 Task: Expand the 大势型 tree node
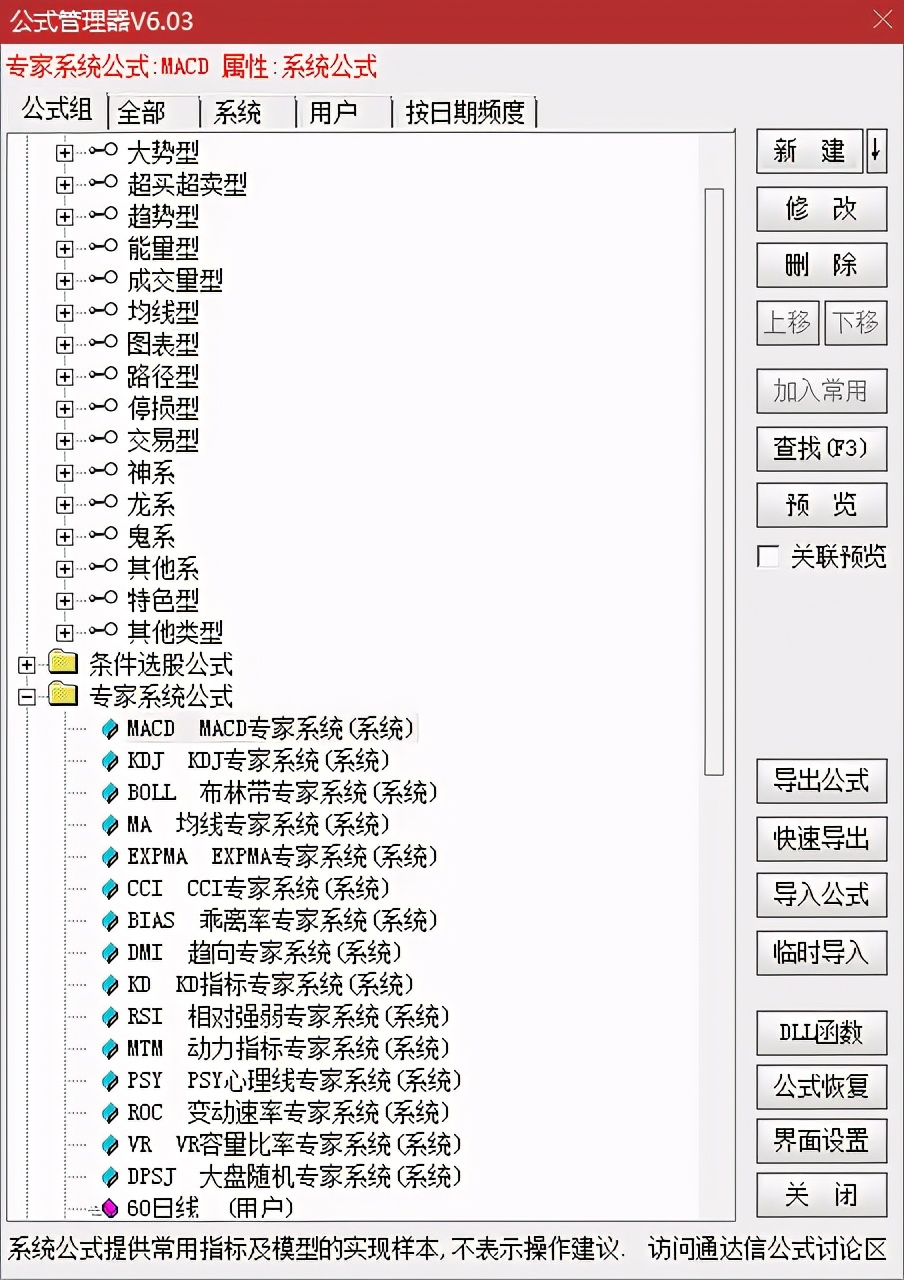tap(64, 154)
